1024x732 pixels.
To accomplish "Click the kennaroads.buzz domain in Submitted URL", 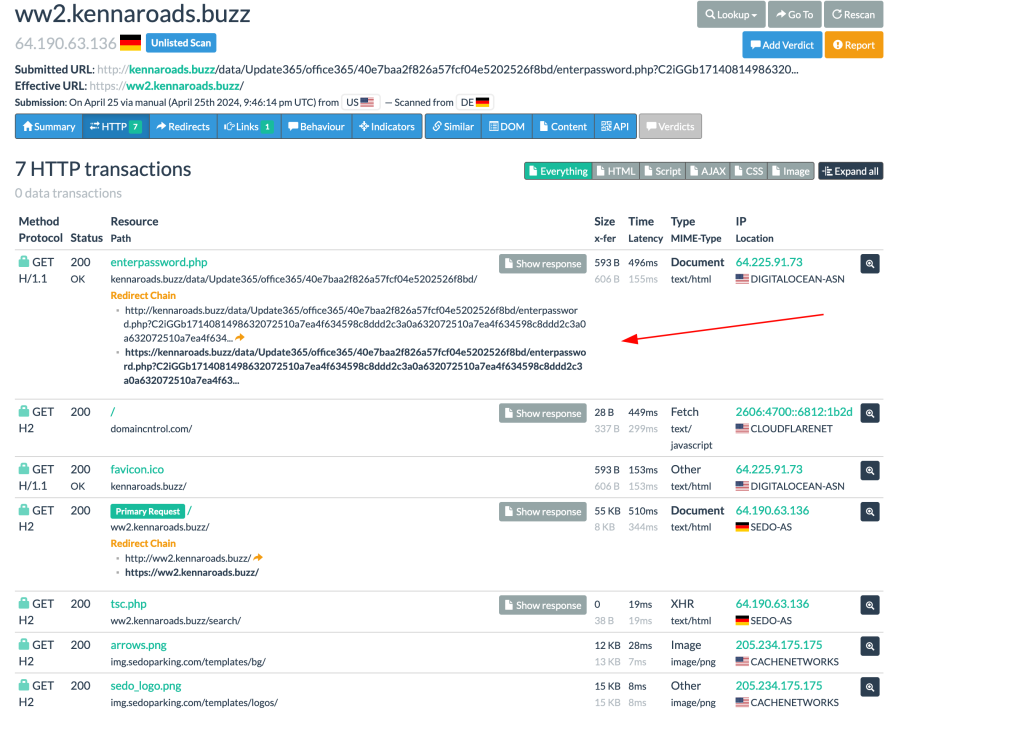I will coord(172,69).
